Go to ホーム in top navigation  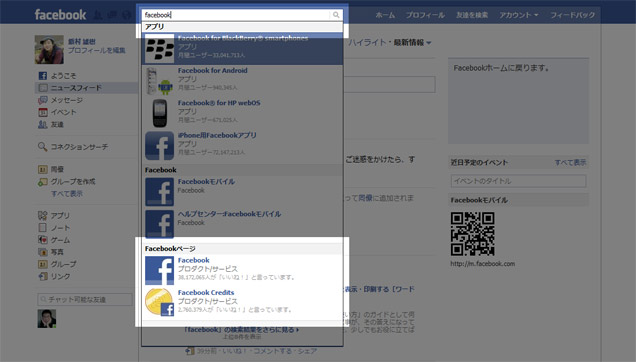pos(385,15)
